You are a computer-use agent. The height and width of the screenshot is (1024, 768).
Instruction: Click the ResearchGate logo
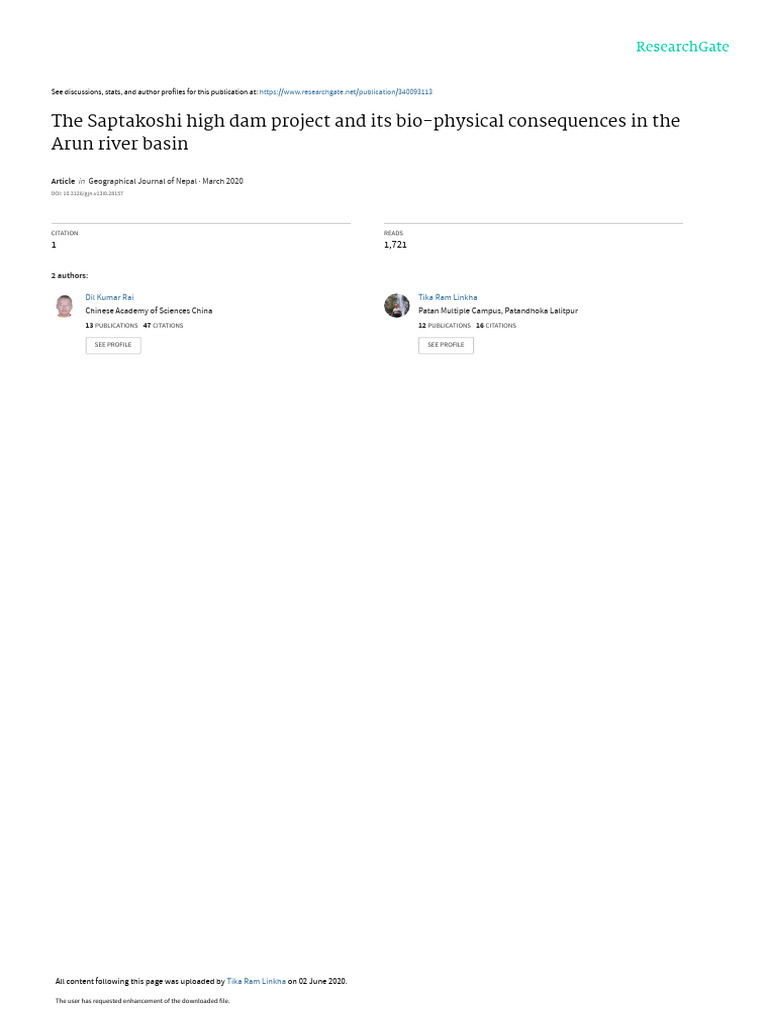point(682,47)
